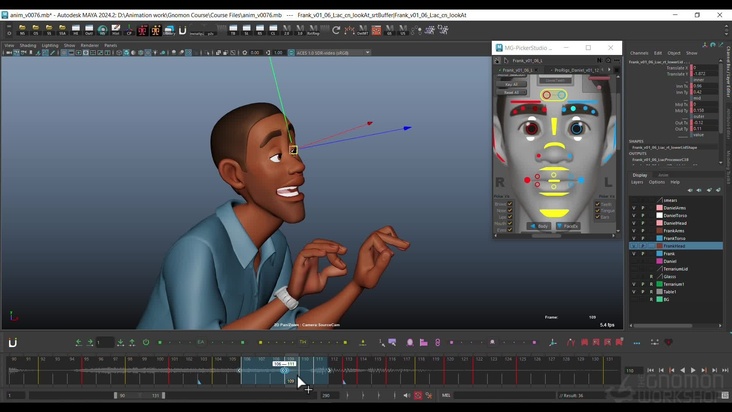Click the FrankArms layer color swatch
Screen dimensions: 732x412
(x=659, y=230)
